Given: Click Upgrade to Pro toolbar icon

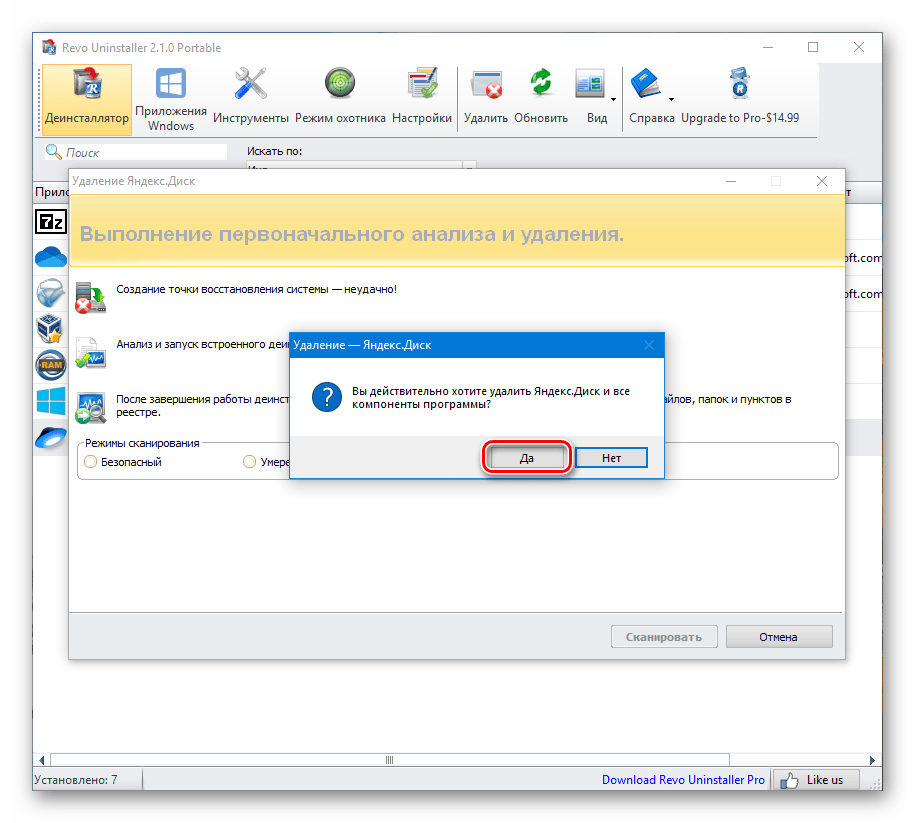Looking at the screenshot, I should (x=739, y=99).
